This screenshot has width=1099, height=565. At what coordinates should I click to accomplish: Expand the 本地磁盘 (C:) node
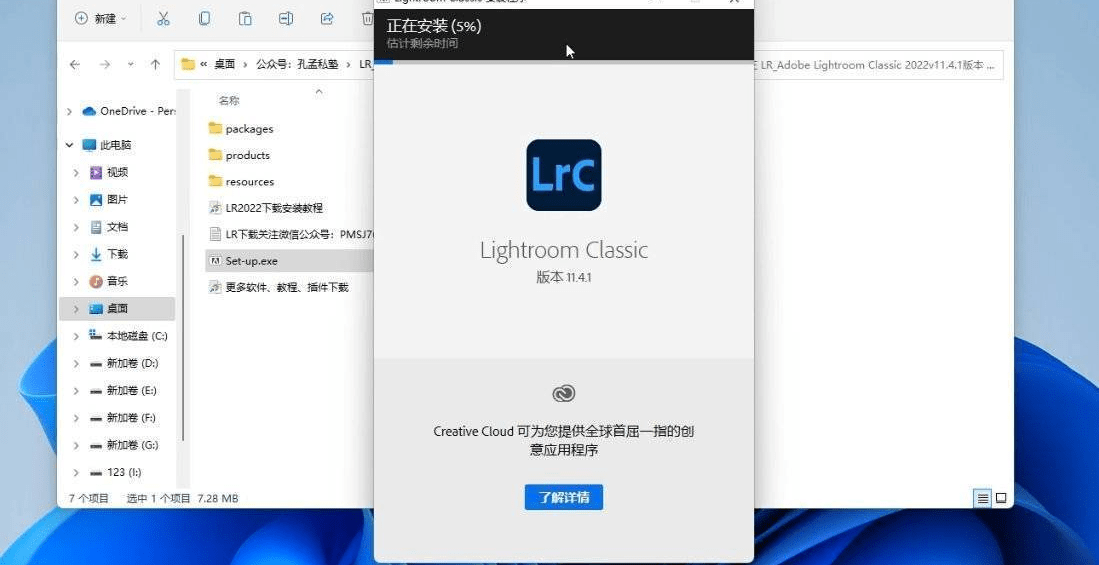pos(76,336)
